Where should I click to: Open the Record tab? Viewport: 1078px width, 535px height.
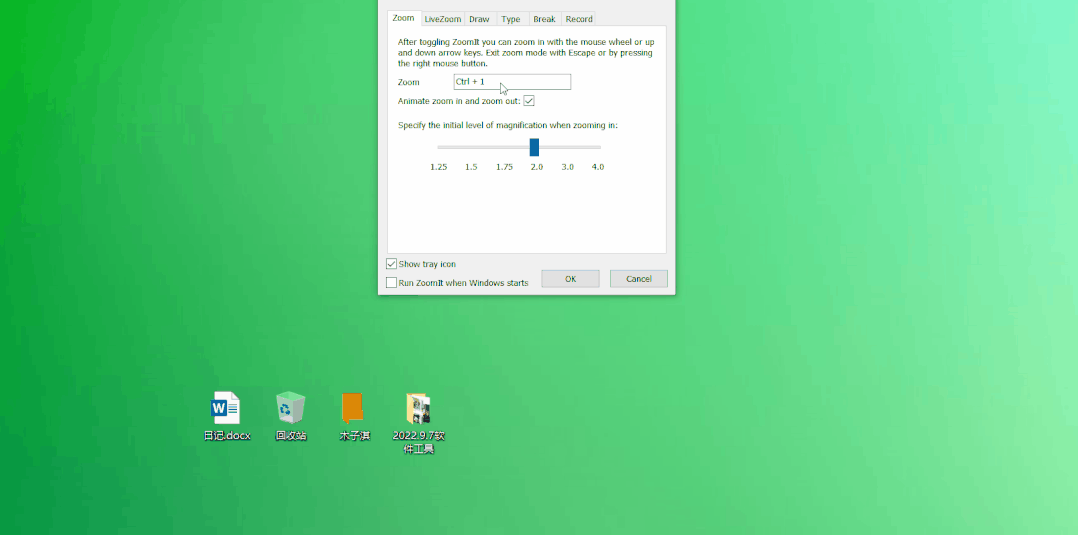coord(579,19)
